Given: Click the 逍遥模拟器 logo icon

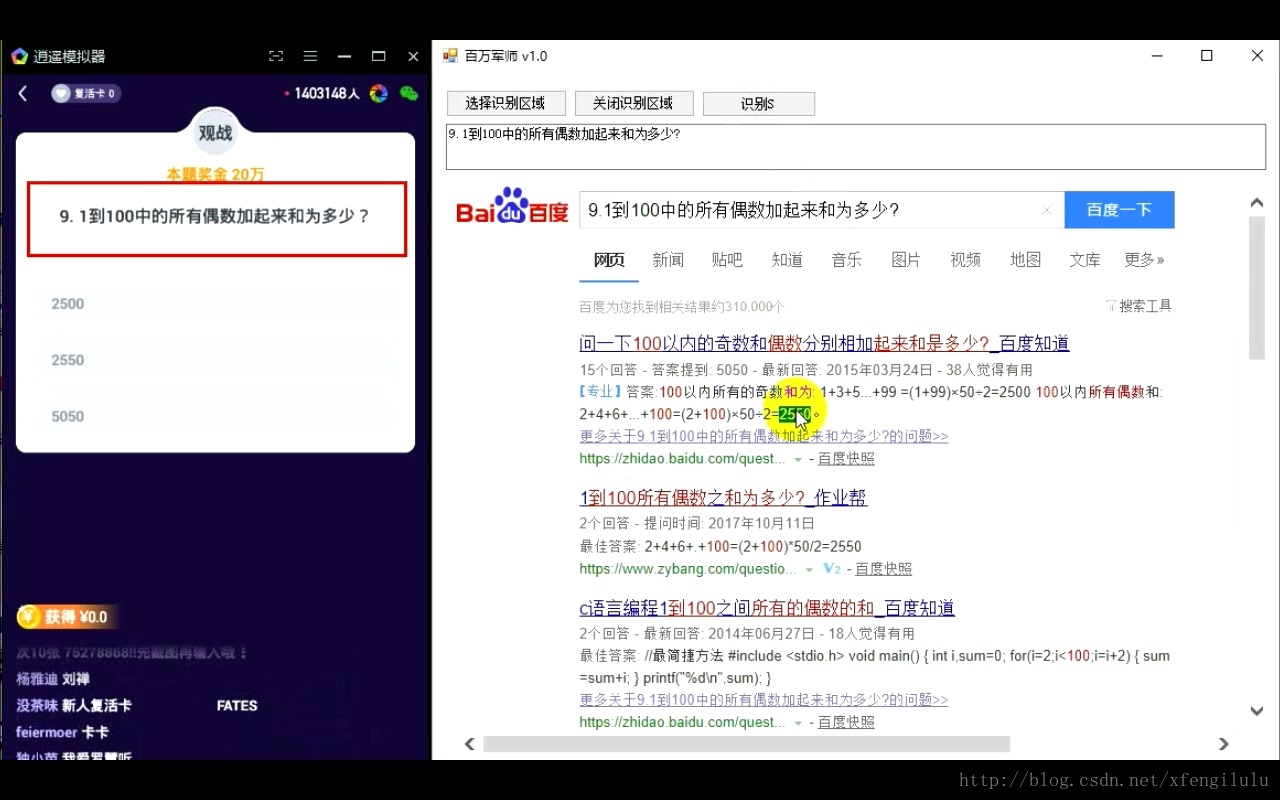Looking at the screenshot, I should point(20,56).
